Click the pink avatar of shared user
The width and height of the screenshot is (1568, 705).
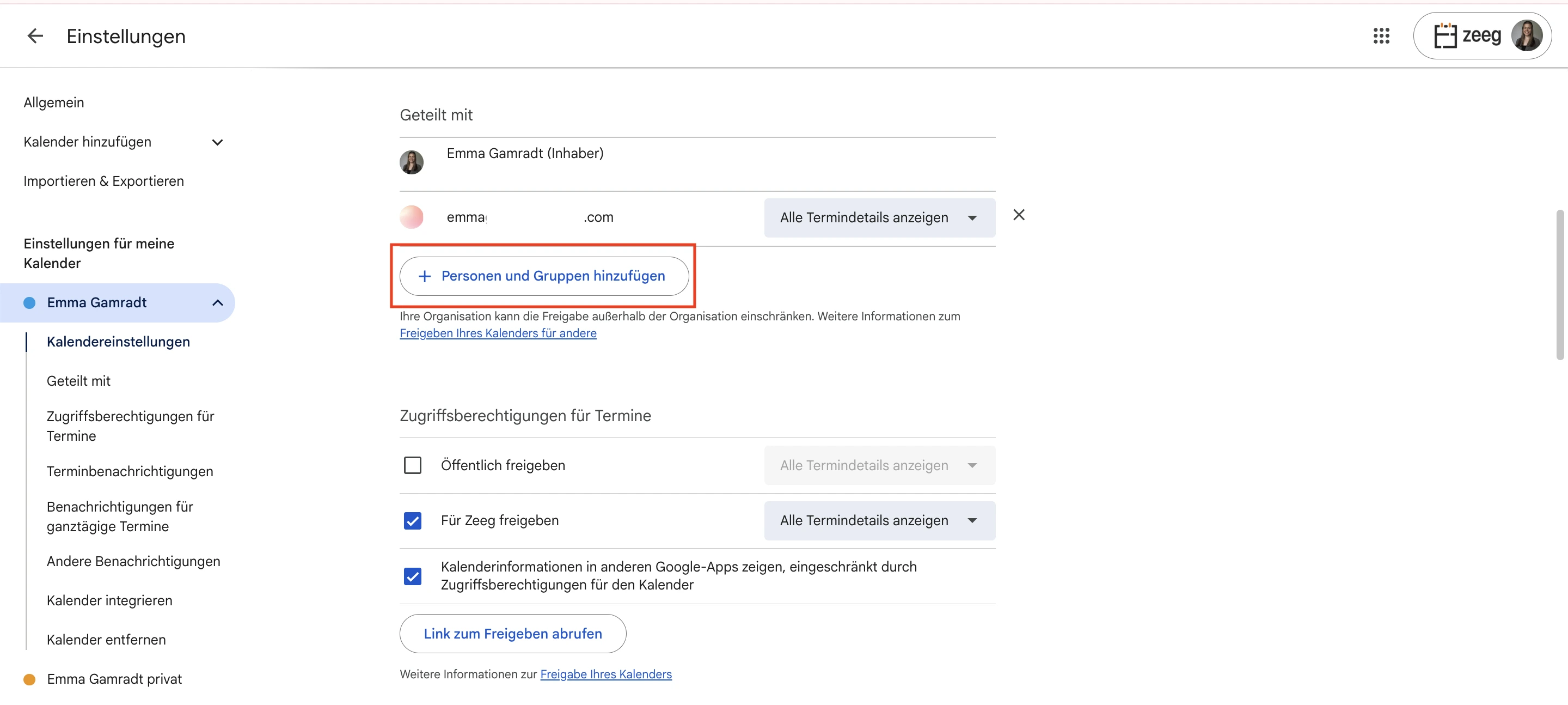tap(412, 217)
